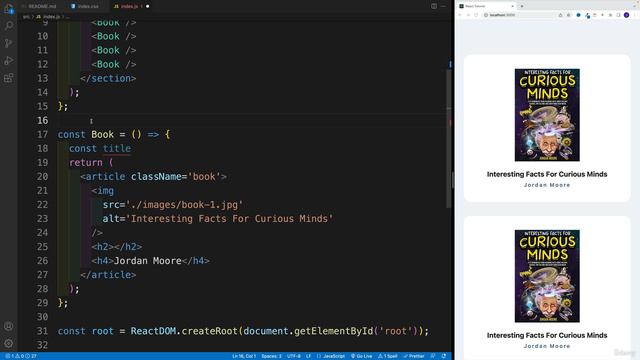Screen dimensions: 640x360
Task: Click the unsaved dot on index.js tab
Action: coord(148,6)
